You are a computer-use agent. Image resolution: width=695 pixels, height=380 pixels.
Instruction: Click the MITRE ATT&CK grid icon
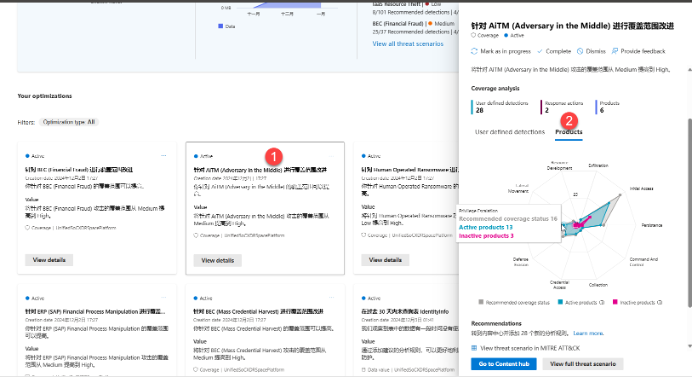(474, 348)
